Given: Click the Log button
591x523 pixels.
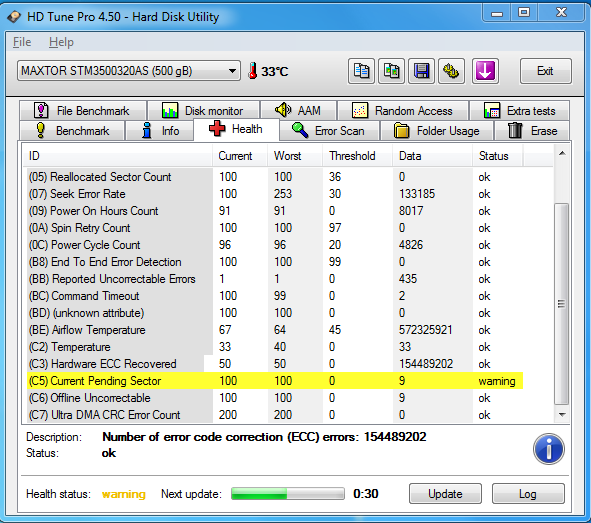Looking at the screenshot, I should pos(528,494).
